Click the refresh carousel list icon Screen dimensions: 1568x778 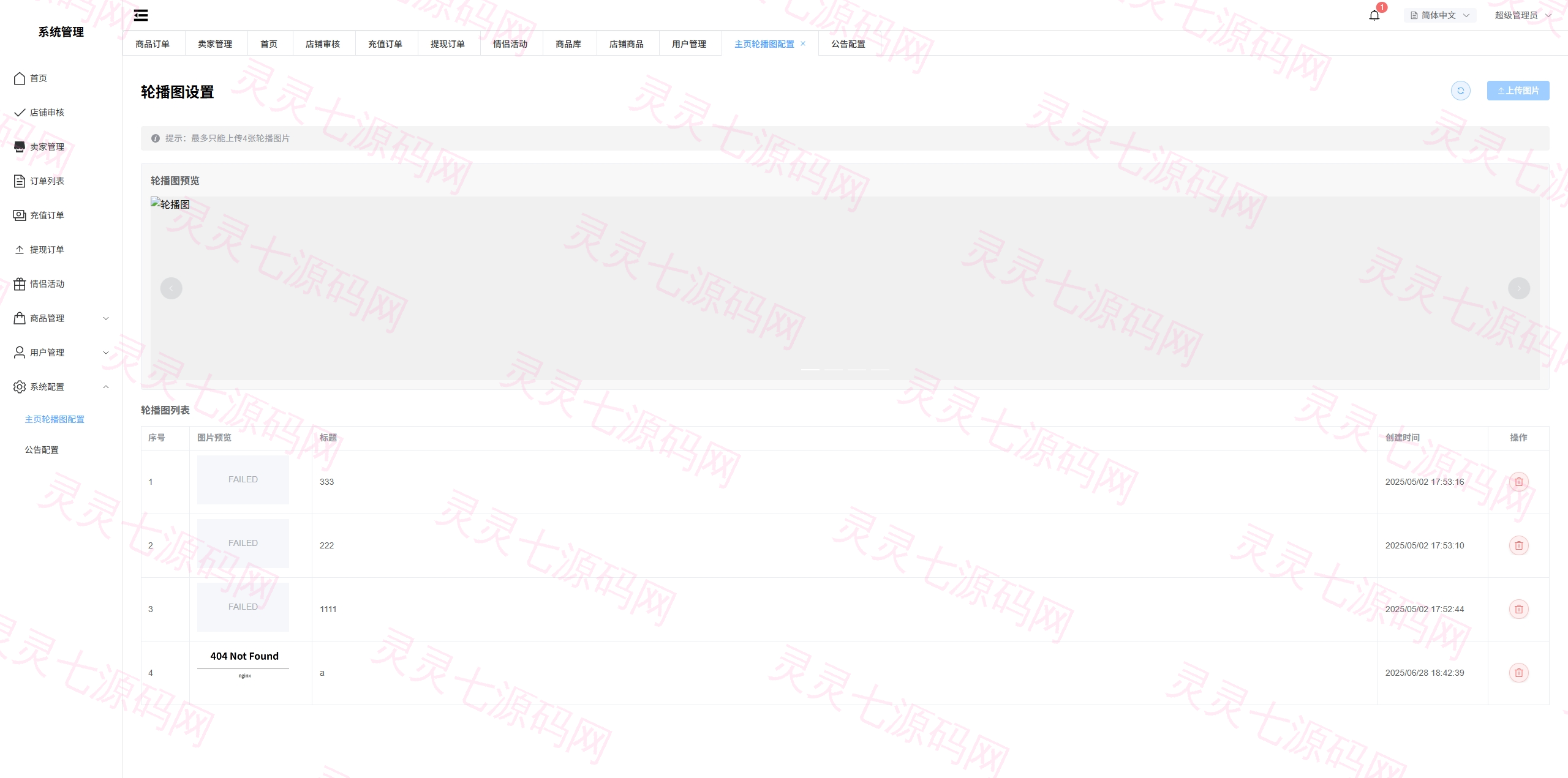(x=1461, y=91)
